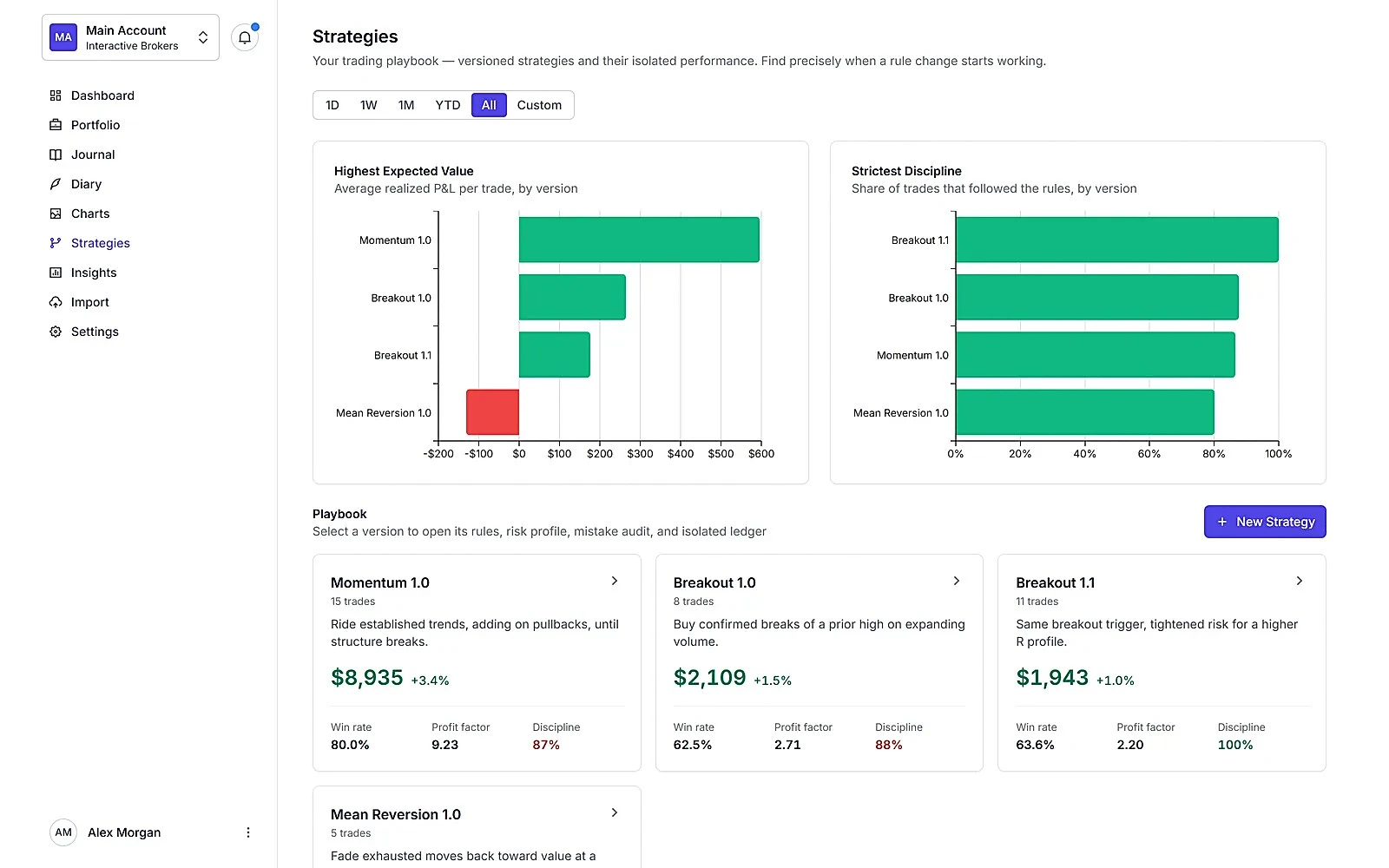Click the Breakout 1.1 card title

1056,582
